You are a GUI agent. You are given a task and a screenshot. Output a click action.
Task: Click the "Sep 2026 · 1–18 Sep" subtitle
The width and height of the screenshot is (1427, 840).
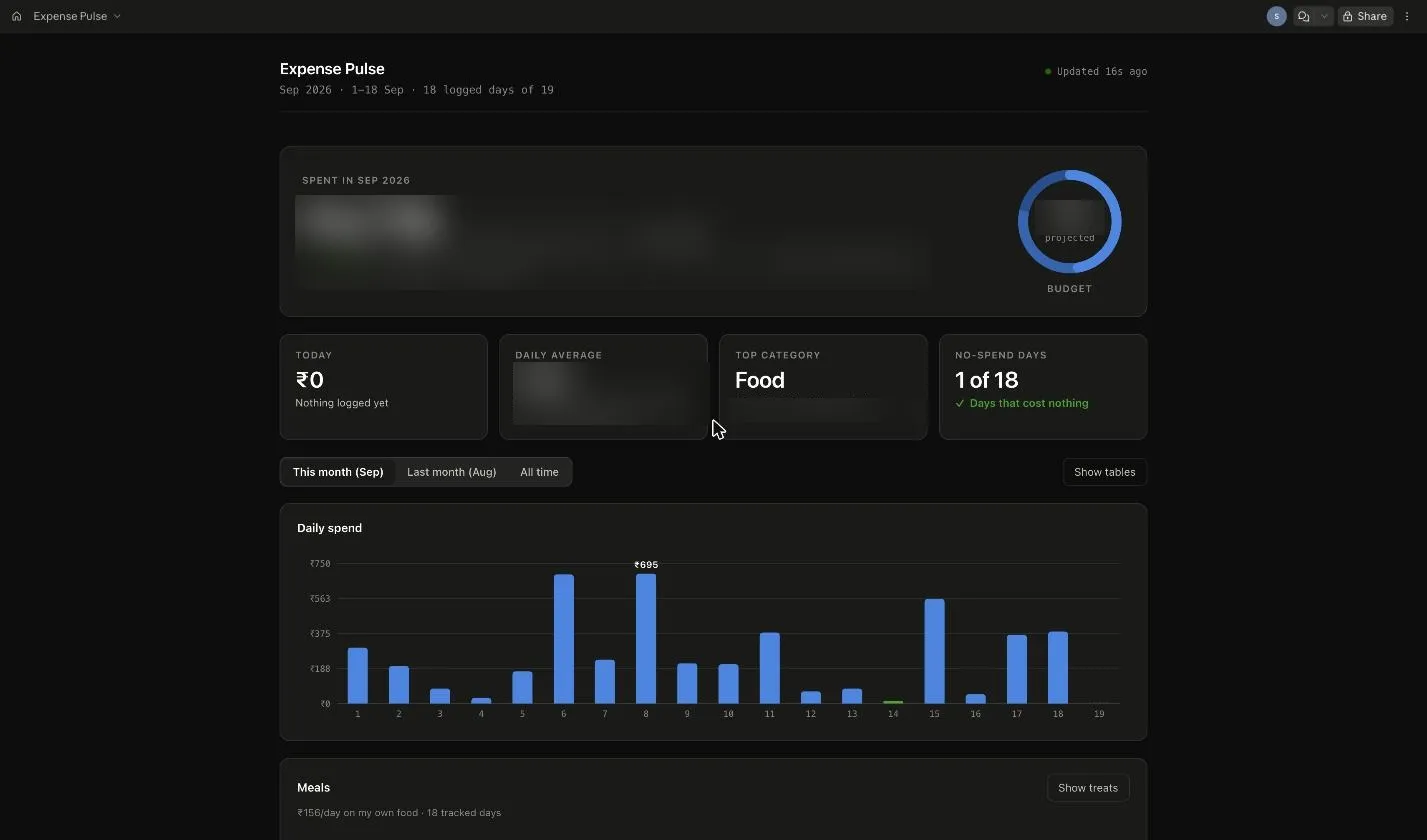click(x=342, y=90)
